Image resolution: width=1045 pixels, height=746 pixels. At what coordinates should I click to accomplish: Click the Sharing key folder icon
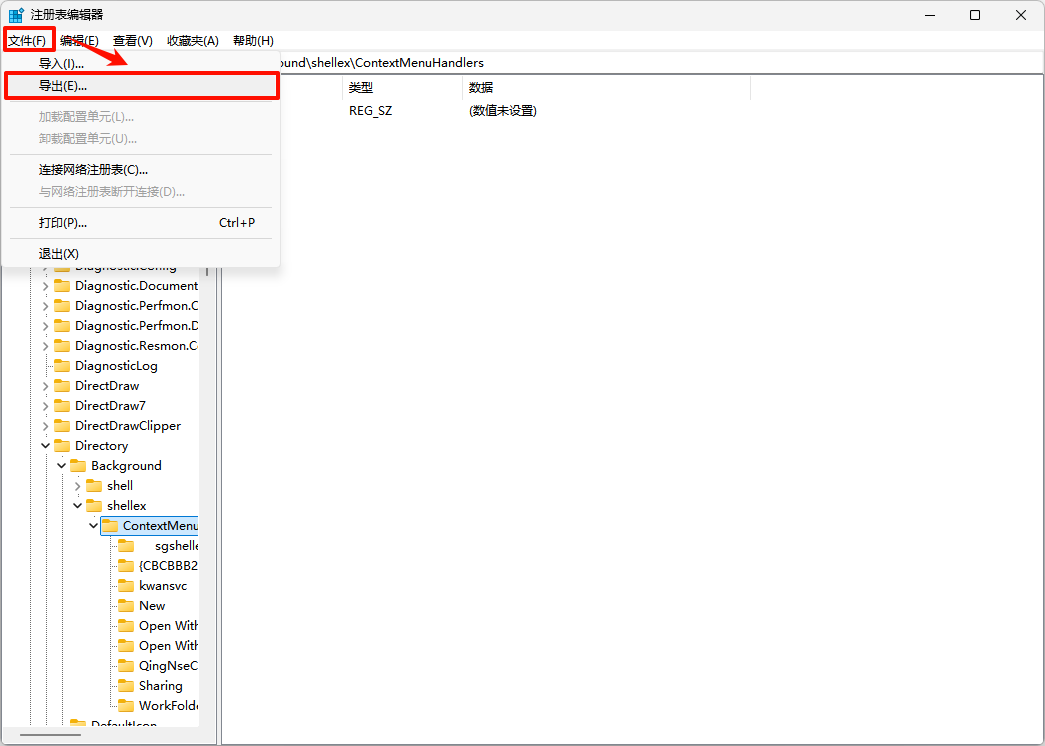tap(126, 686)
